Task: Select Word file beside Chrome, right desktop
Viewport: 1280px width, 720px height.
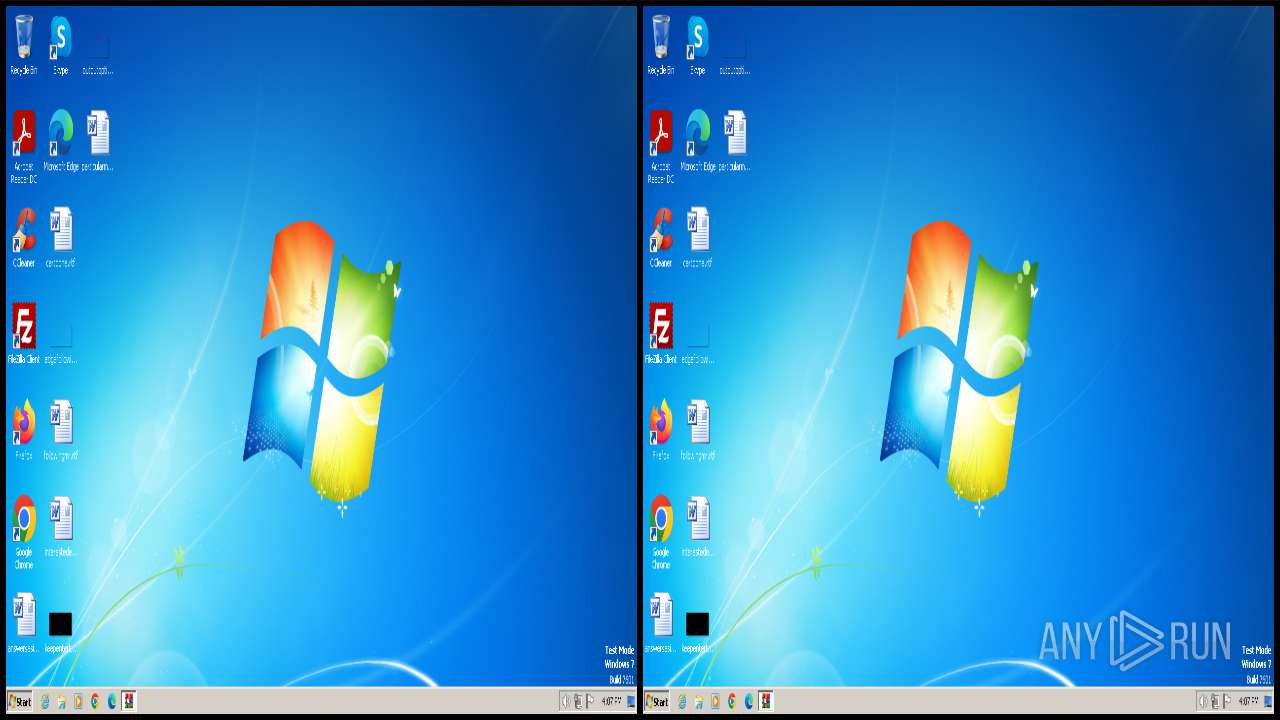Action: (x=697, y=527)
